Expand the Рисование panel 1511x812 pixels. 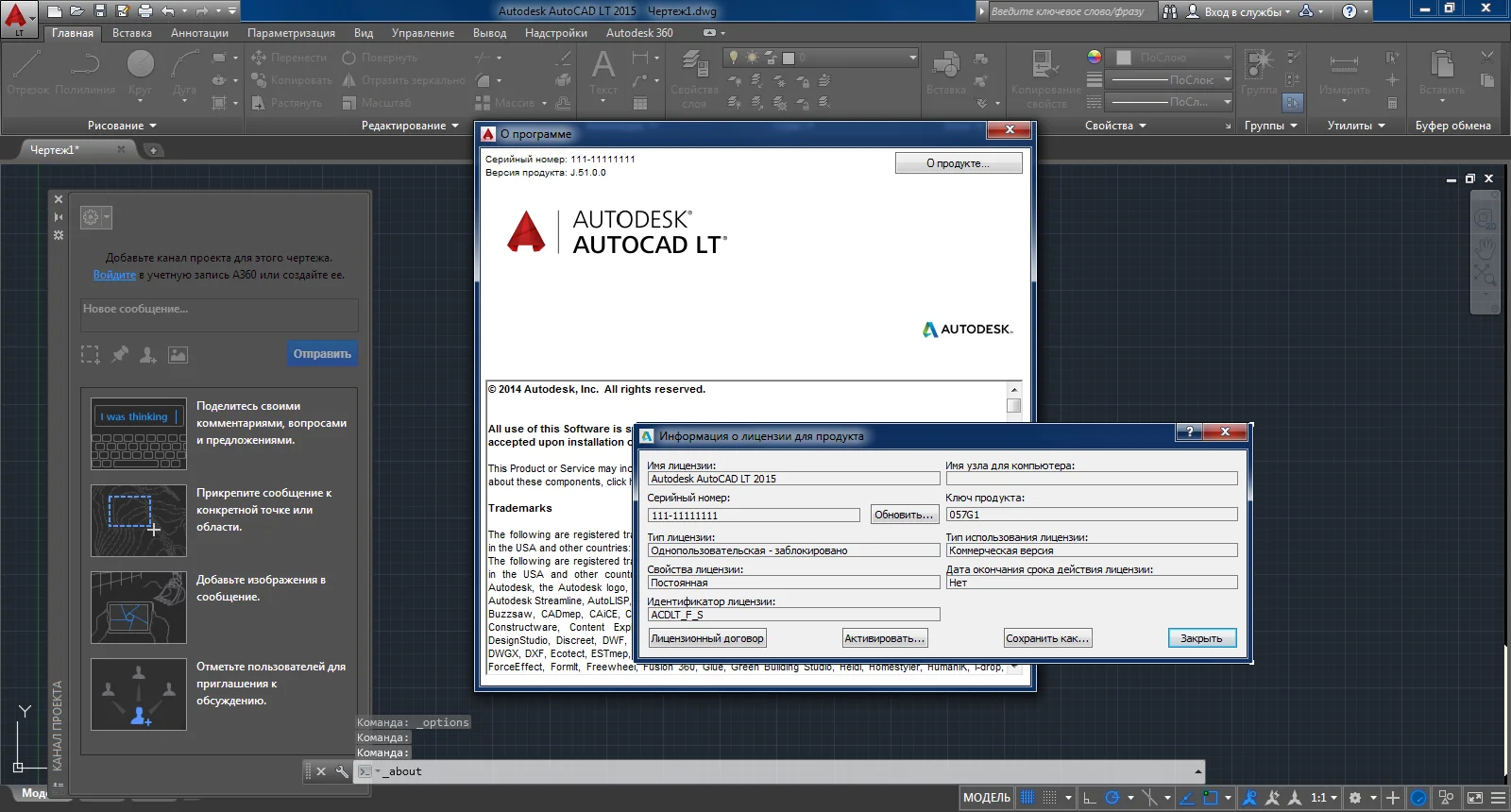tap(123, 126)
